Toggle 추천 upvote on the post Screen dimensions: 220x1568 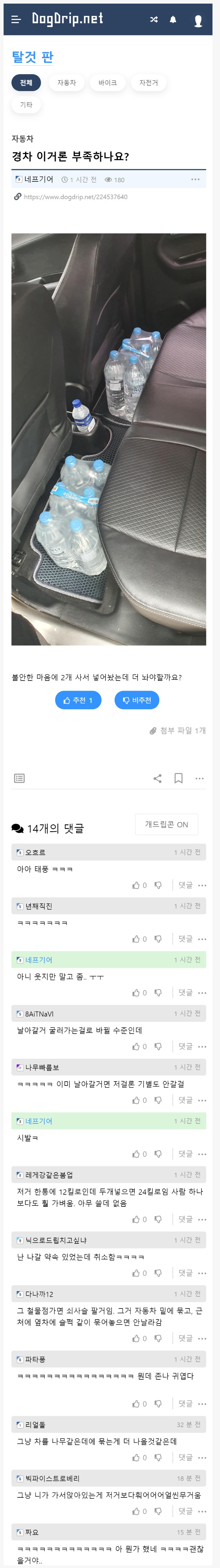[78, 700]
